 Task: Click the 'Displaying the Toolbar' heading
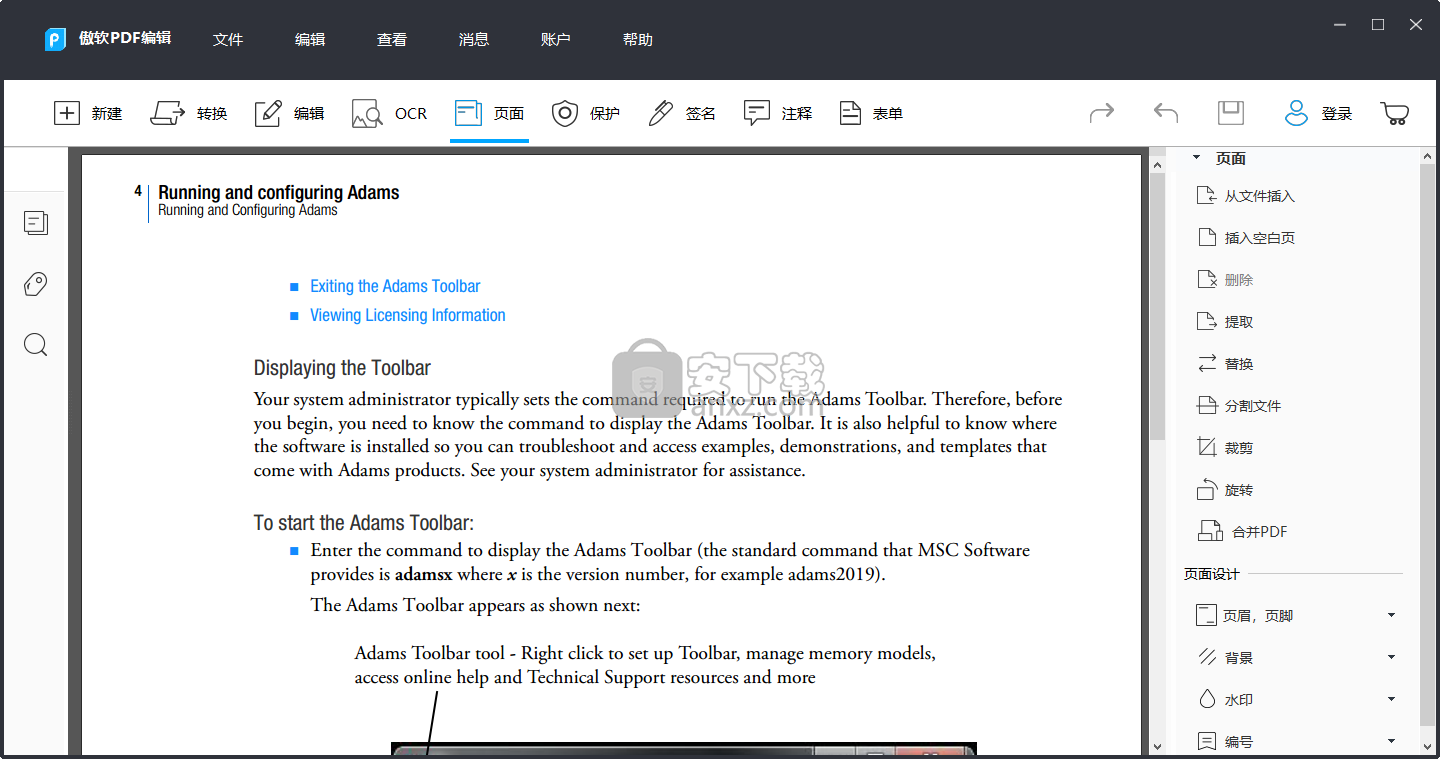pos(342,368)
